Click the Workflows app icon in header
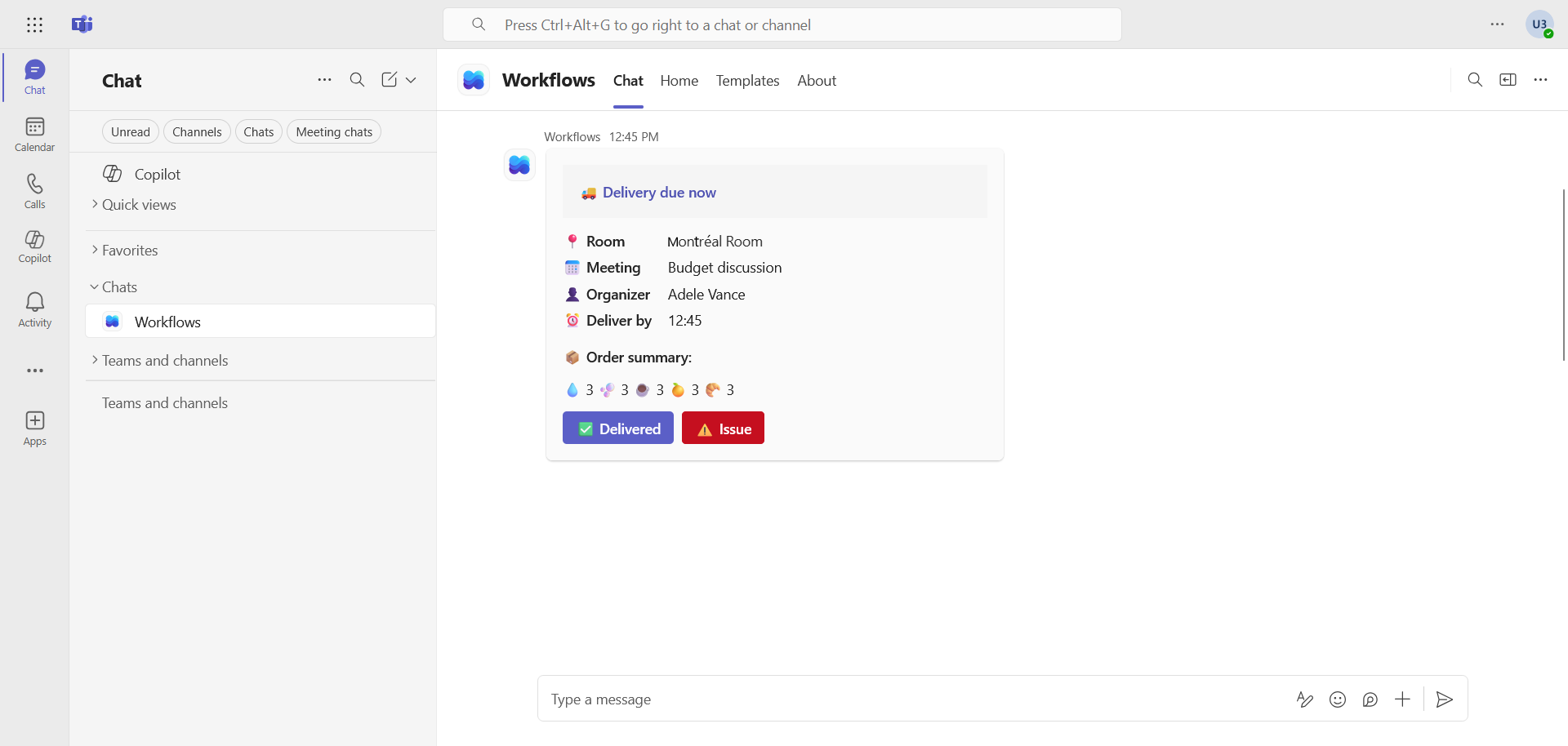The width and height of the screenshot is (1568, 746). click(x=474, y=80)
